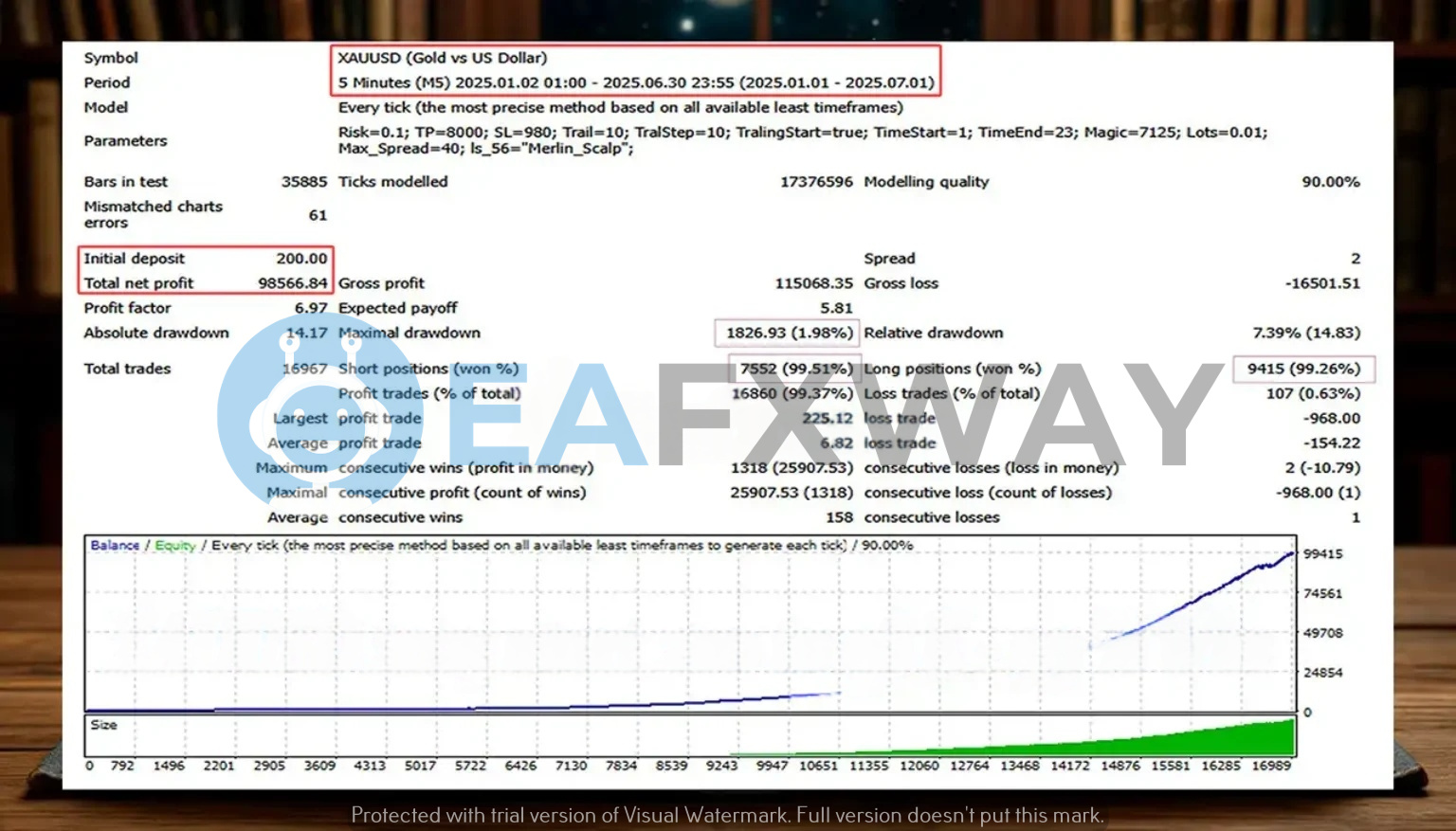Viewport: 1456px width, 831px height.
Task: Click the Total trades value 16967
Action: click(x=303, y=369)
